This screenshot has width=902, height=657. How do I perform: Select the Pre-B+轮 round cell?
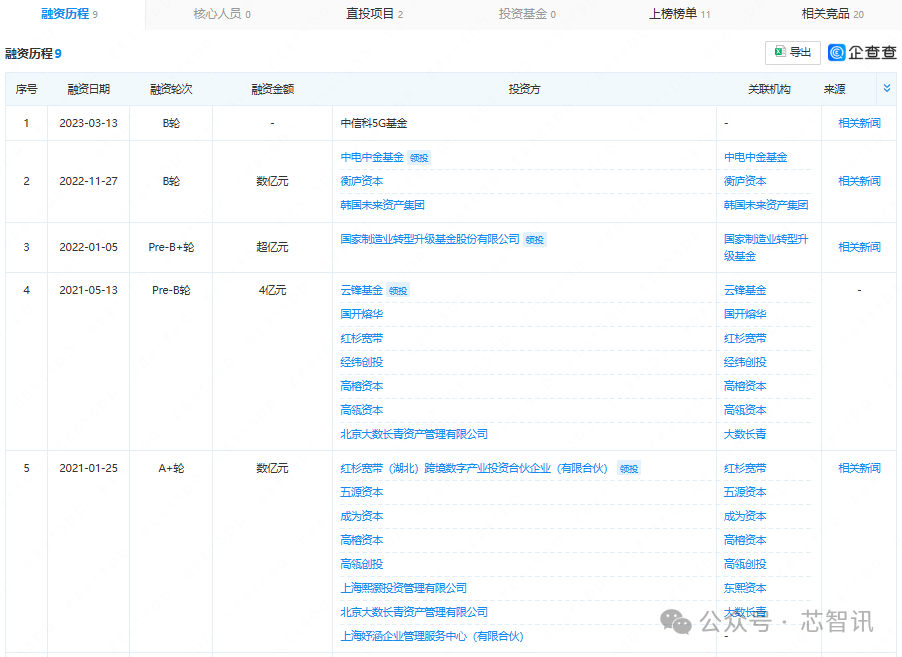(171, 247)
